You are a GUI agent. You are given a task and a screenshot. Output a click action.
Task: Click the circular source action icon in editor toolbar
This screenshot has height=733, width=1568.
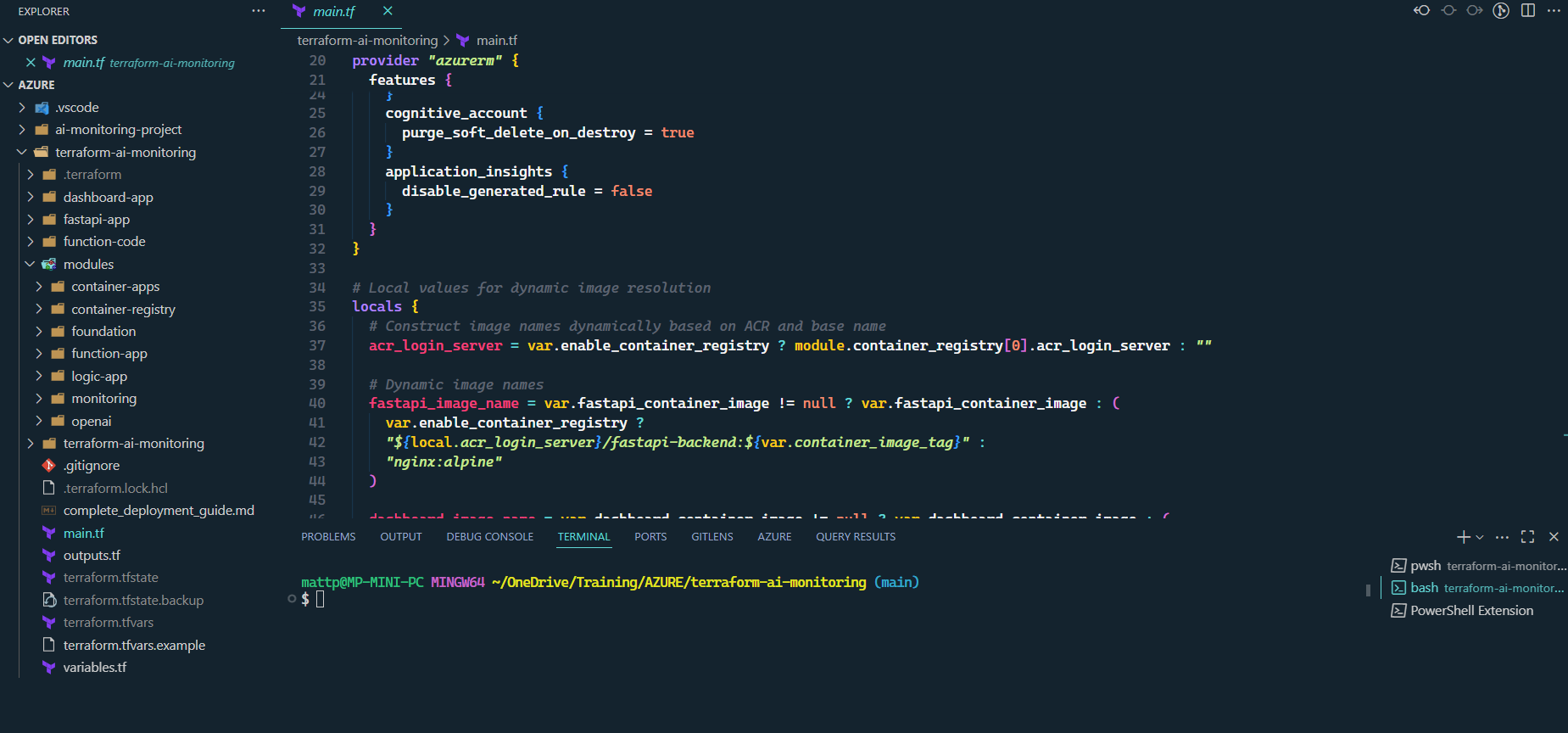click(x=1501, y=10)
